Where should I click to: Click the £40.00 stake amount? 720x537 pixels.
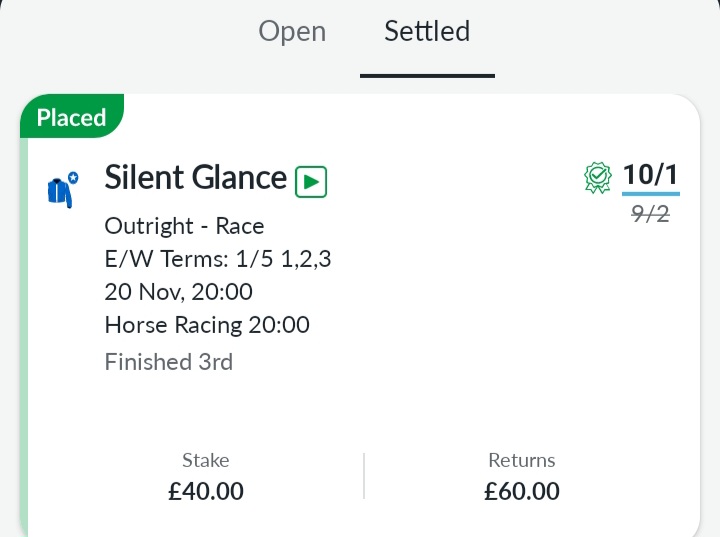pos(206,491)
